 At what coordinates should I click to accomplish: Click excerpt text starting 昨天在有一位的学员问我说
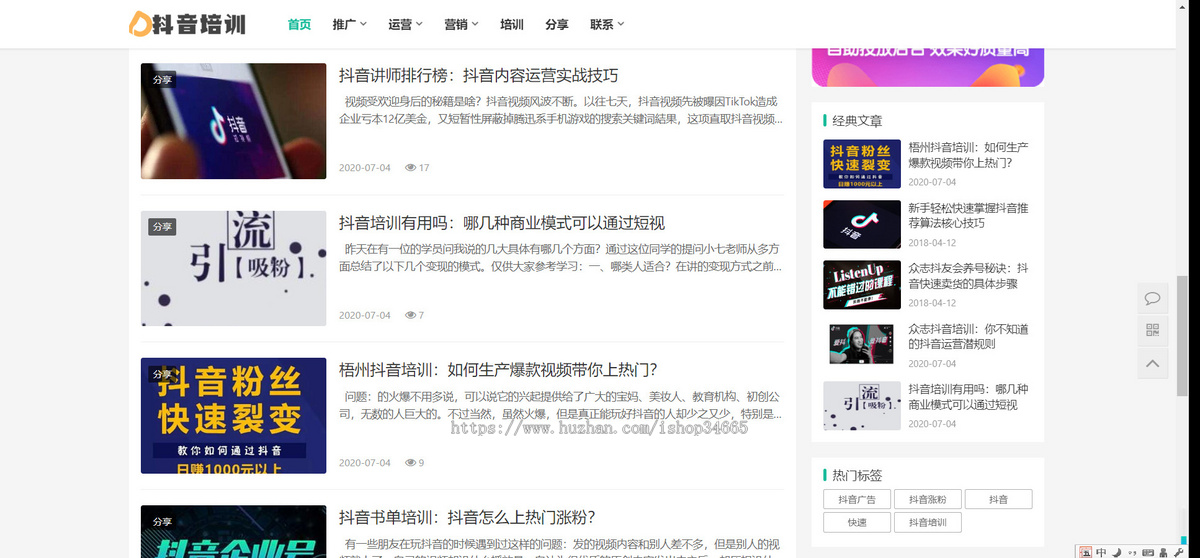point(561,257)
